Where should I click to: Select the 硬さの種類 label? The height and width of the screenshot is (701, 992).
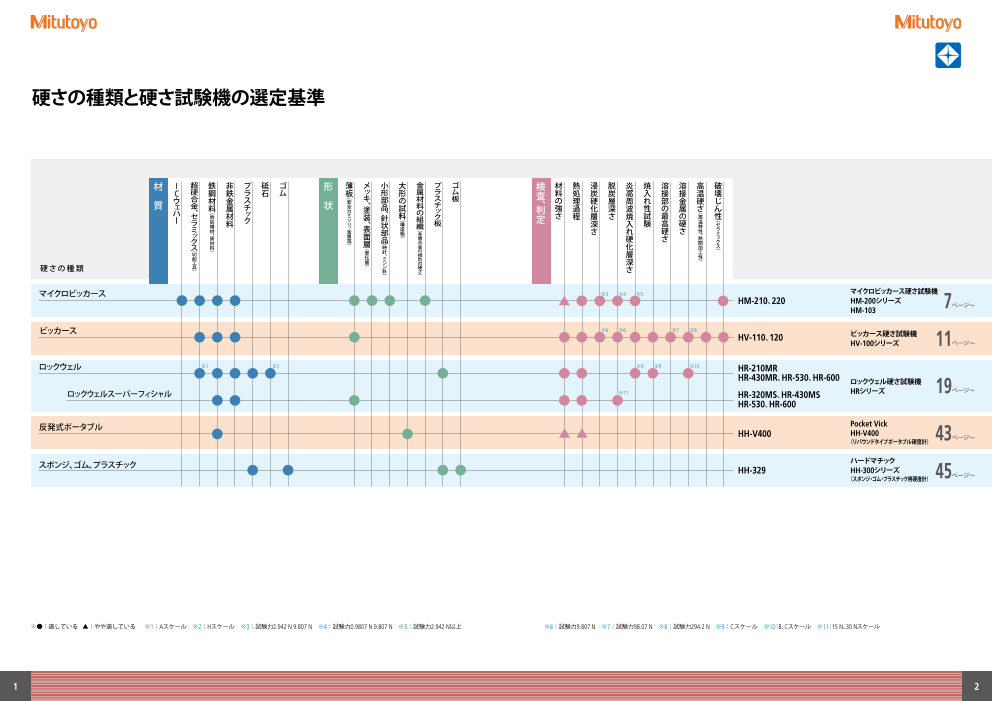(62, 268)
